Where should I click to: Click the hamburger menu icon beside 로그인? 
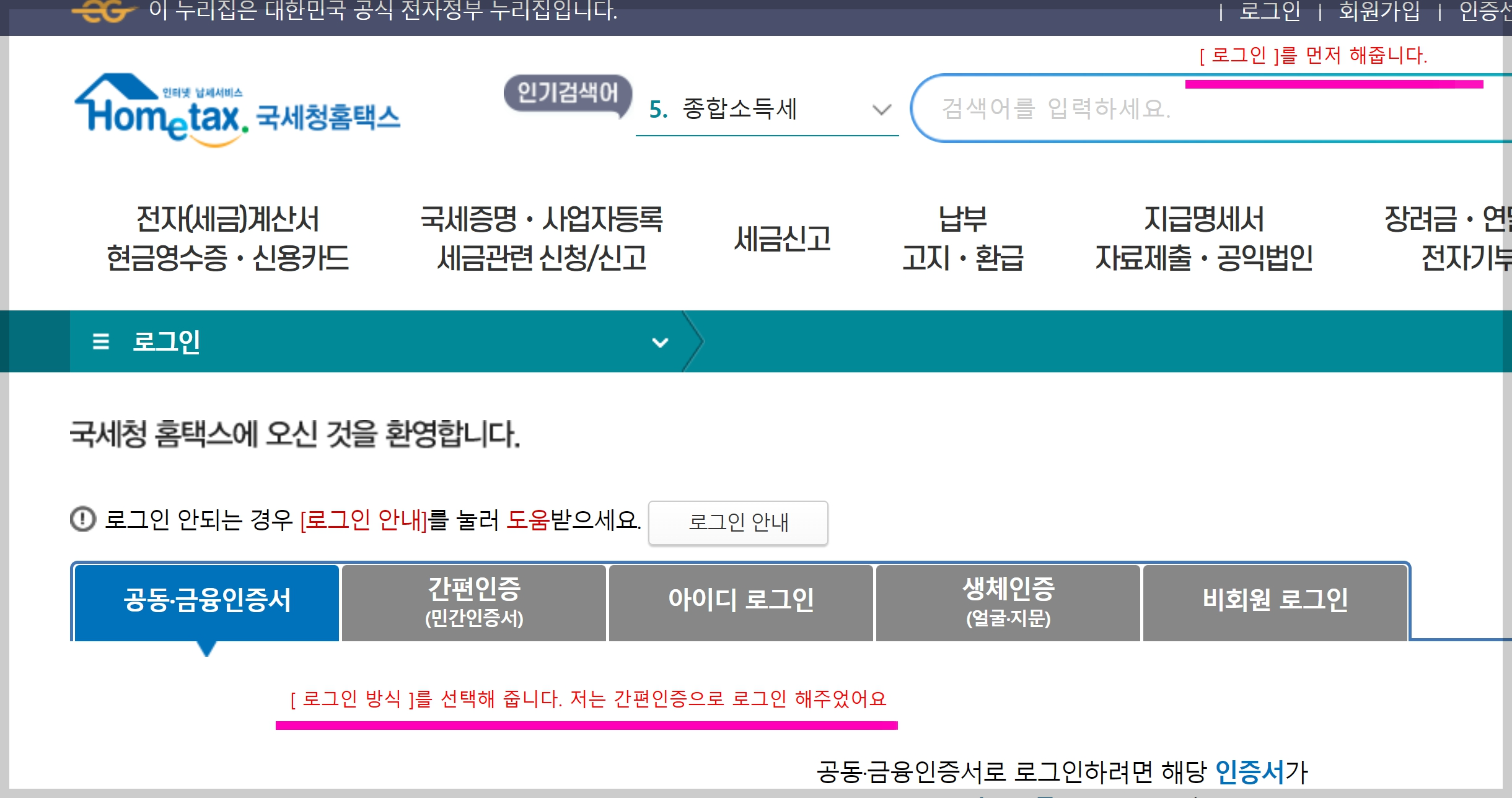[100, 341]
